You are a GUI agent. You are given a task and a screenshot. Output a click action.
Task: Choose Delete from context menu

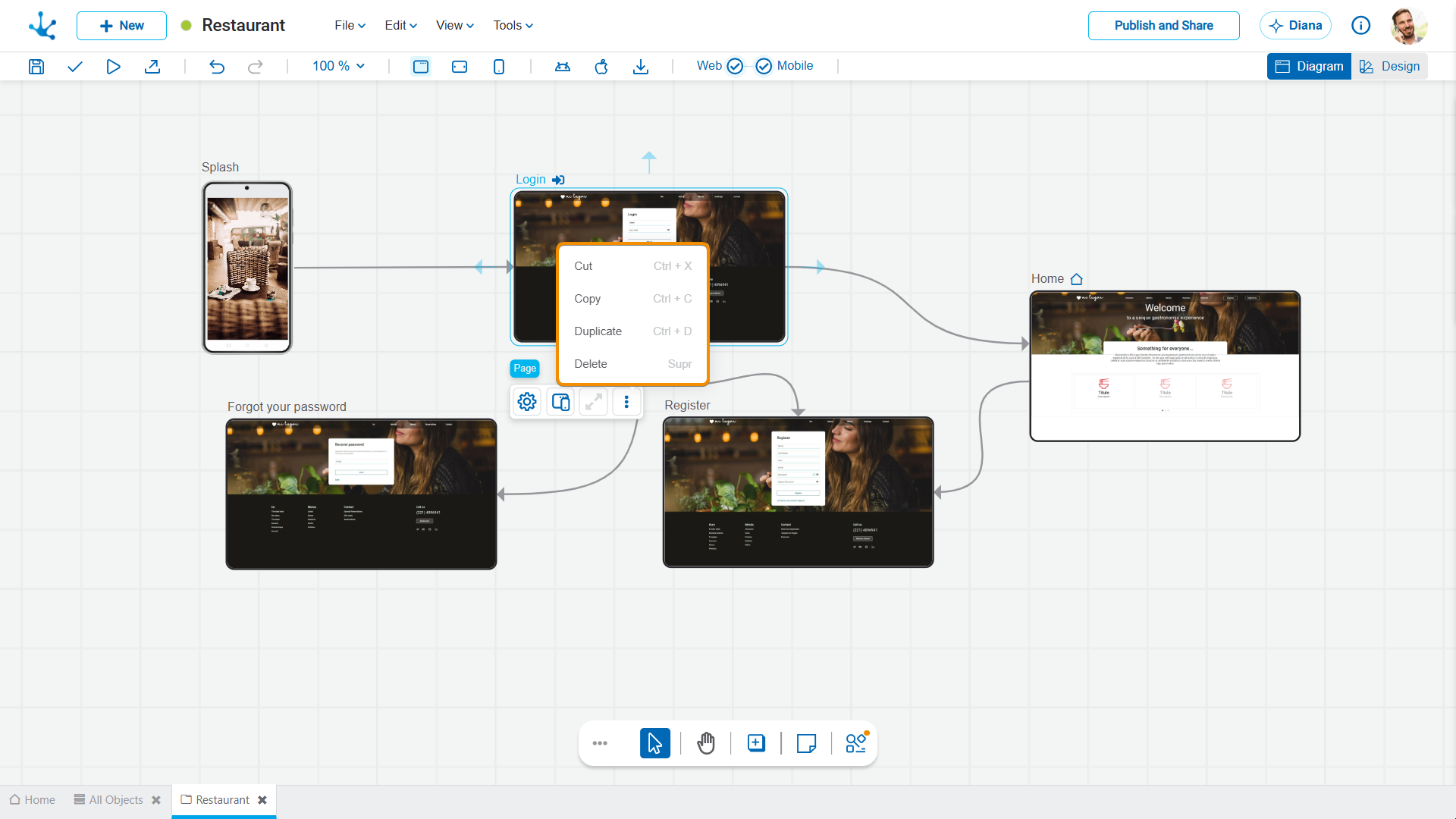pyautogui.click(x=632, y=364)
